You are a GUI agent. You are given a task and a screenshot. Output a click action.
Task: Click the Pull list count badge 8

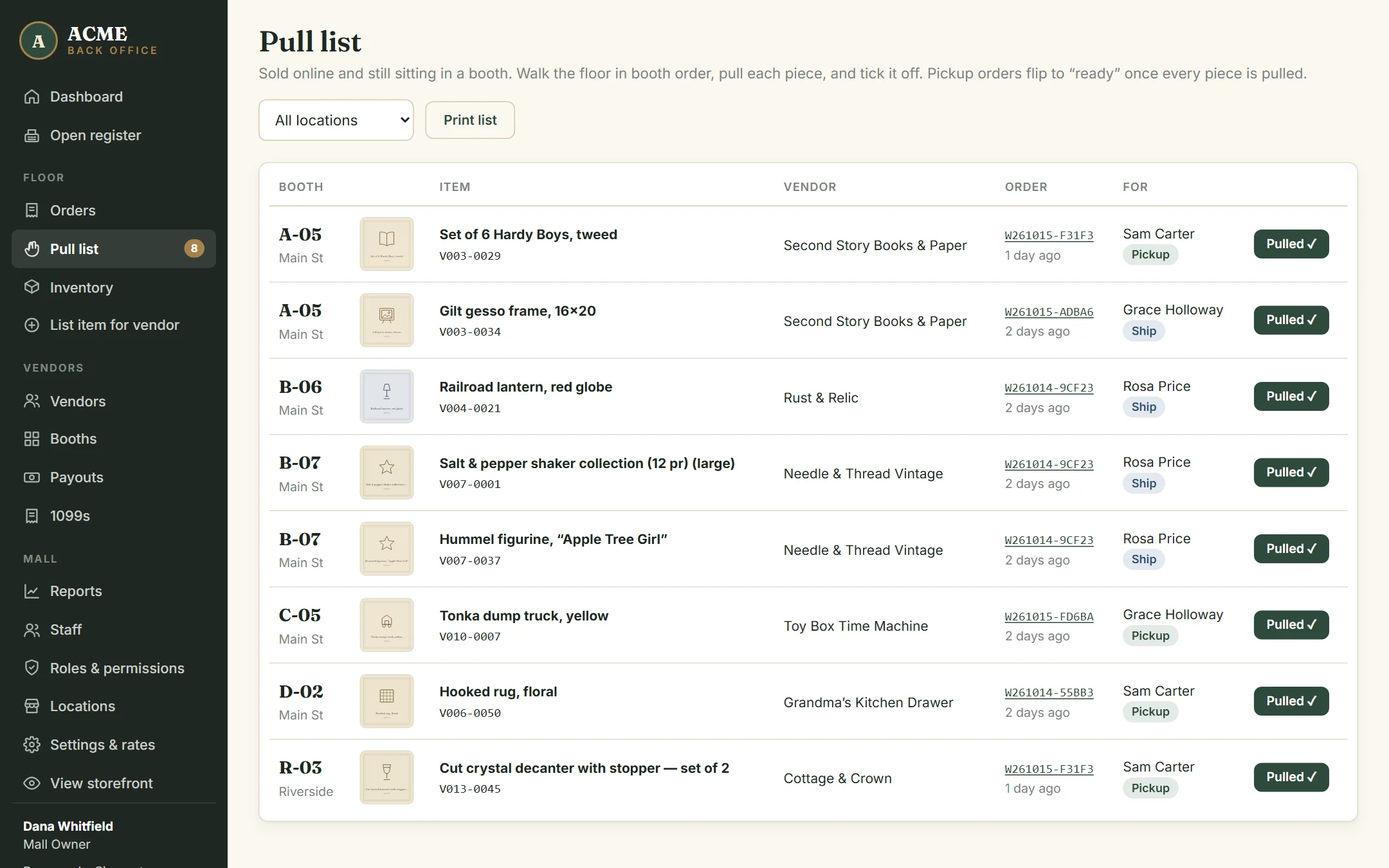tap(194, 249)
